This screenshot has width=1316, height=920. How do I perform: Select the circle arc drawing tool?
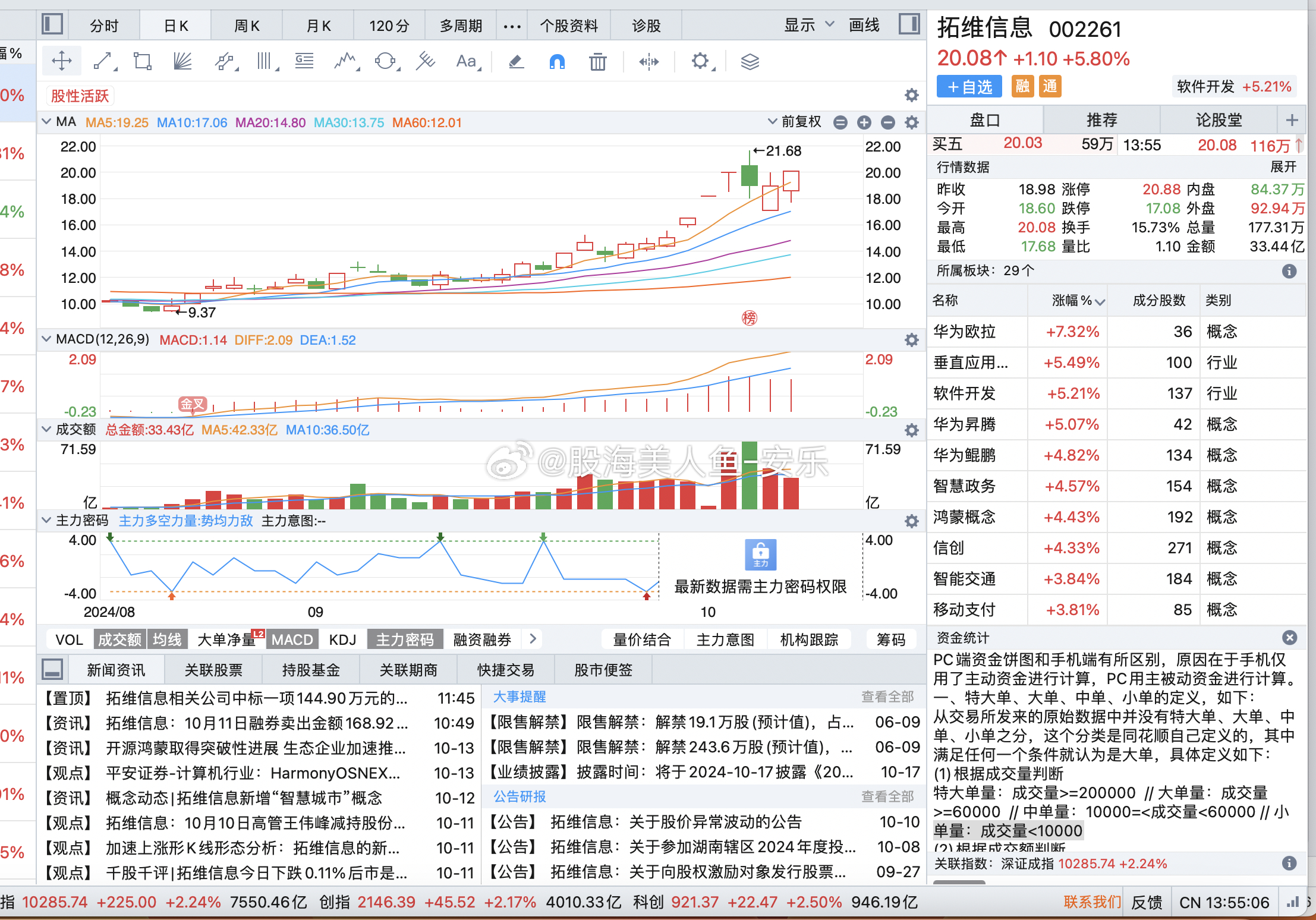pos(386,61)
